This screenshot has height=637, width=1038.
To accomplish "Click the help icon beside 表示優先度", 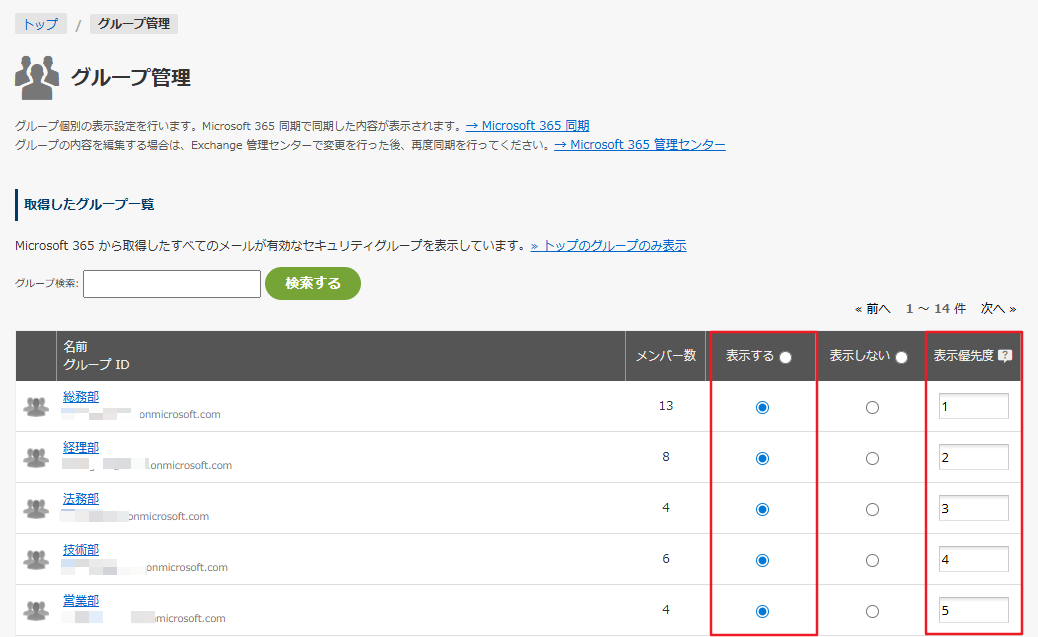I will pos(1005,356).
